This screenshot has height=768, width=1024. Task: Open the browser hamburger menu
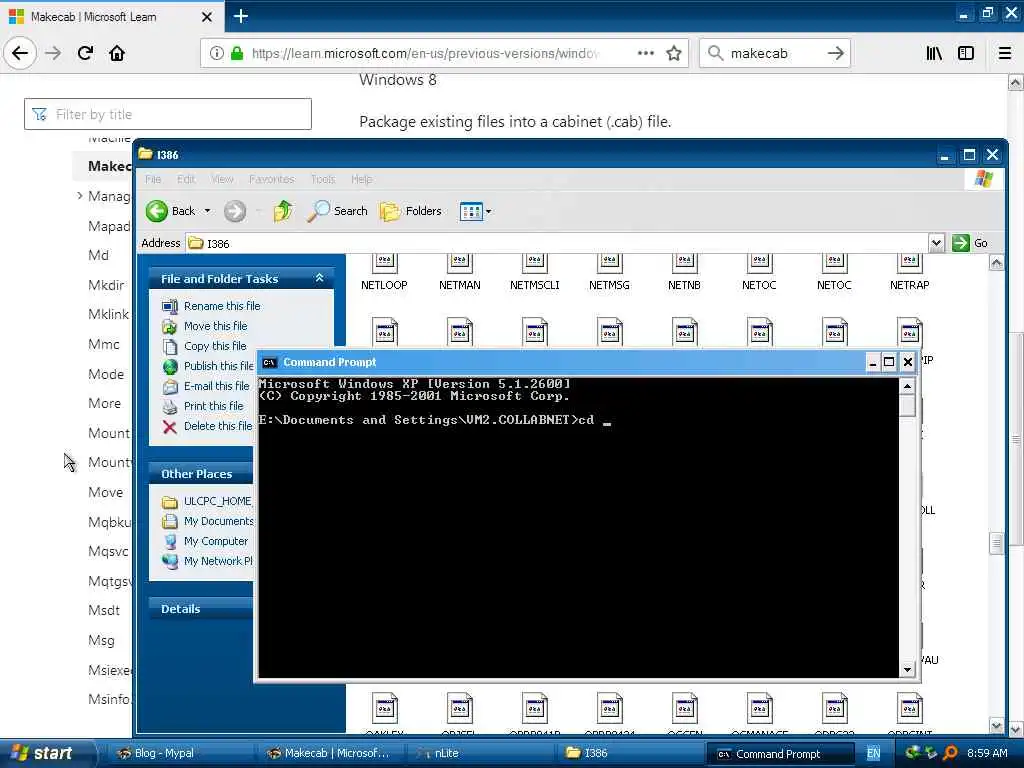(x=1005, y=53)
